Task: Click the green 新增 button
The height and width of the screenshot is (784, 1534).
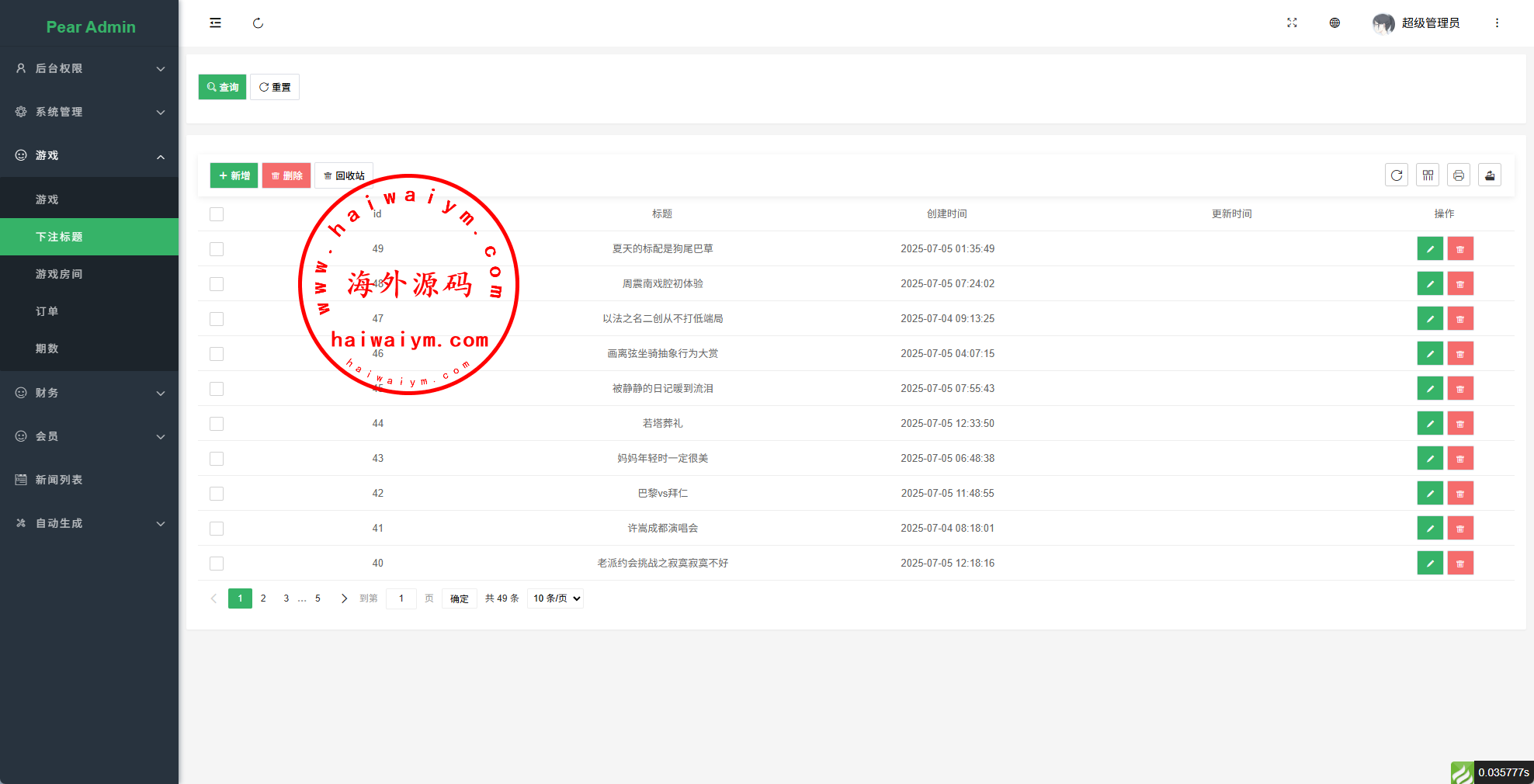Action: point(234,175)
